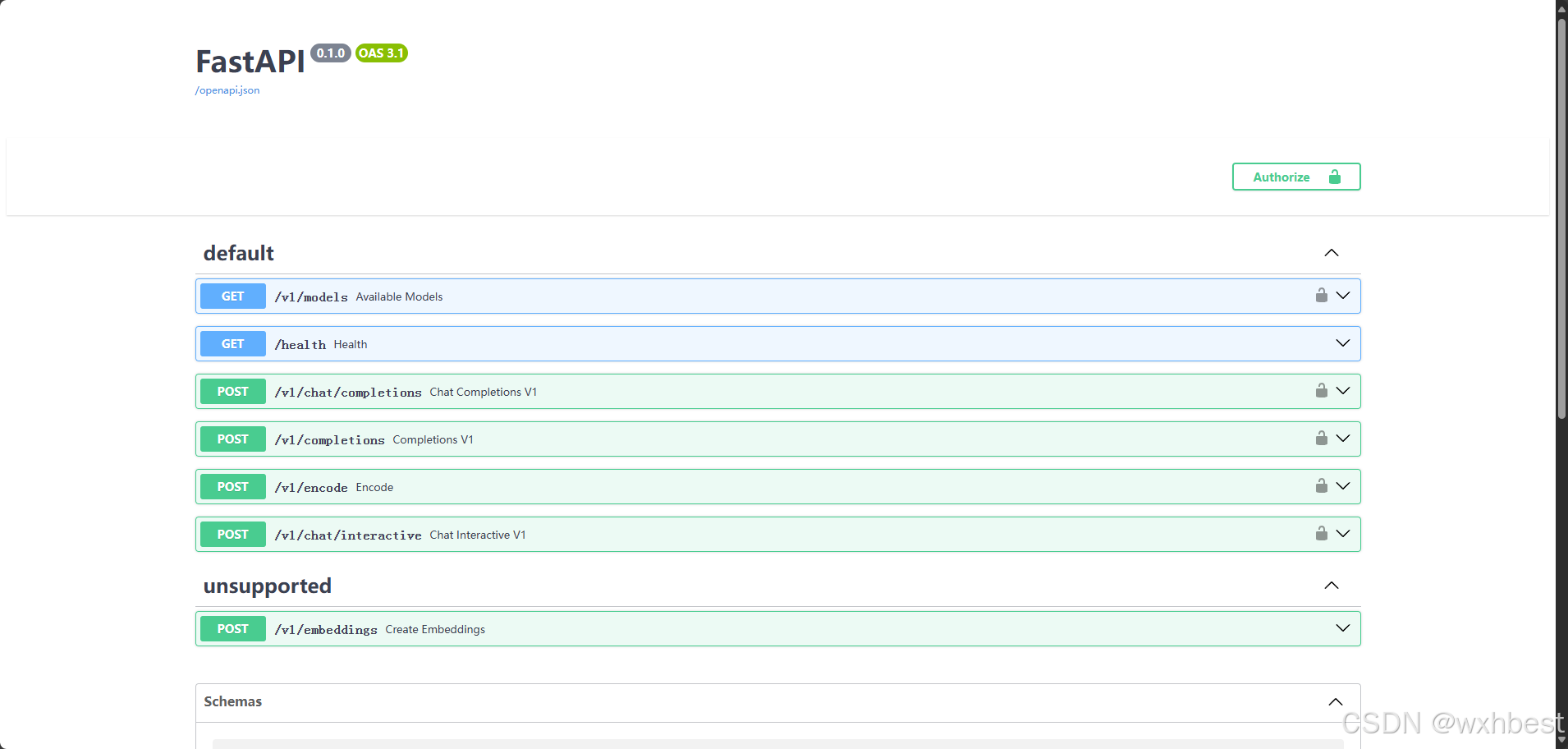Click the page vertical scrollbar thumb
The width and height of the screenshot is (1568, 749).
[x=1561, y=218]
